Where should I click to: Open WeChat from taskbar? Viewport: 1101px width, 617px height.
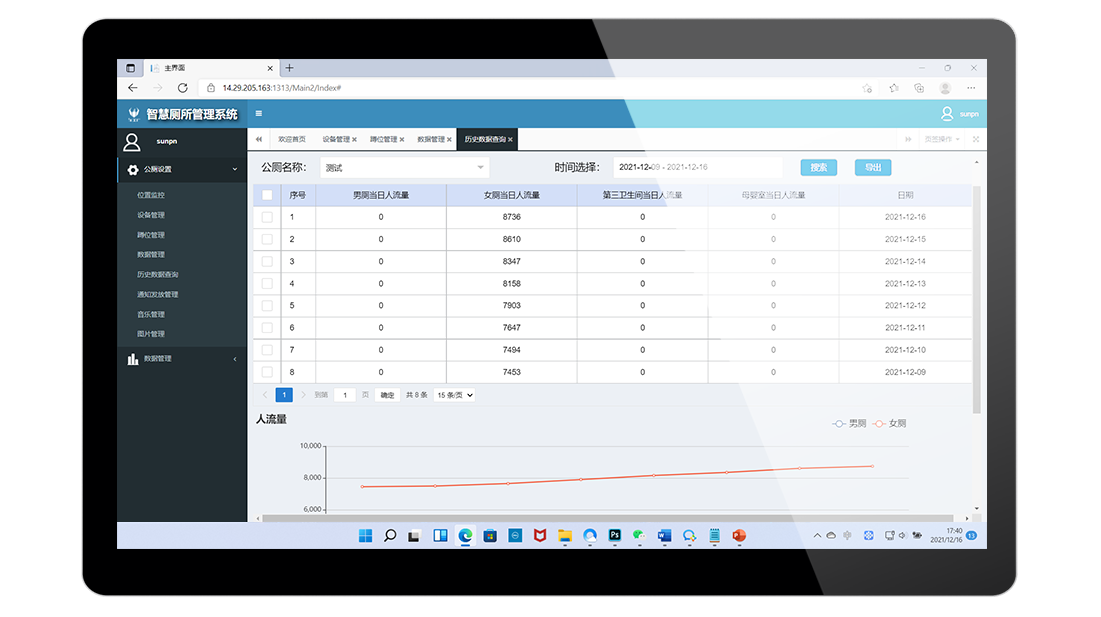[x=639, y=536]
